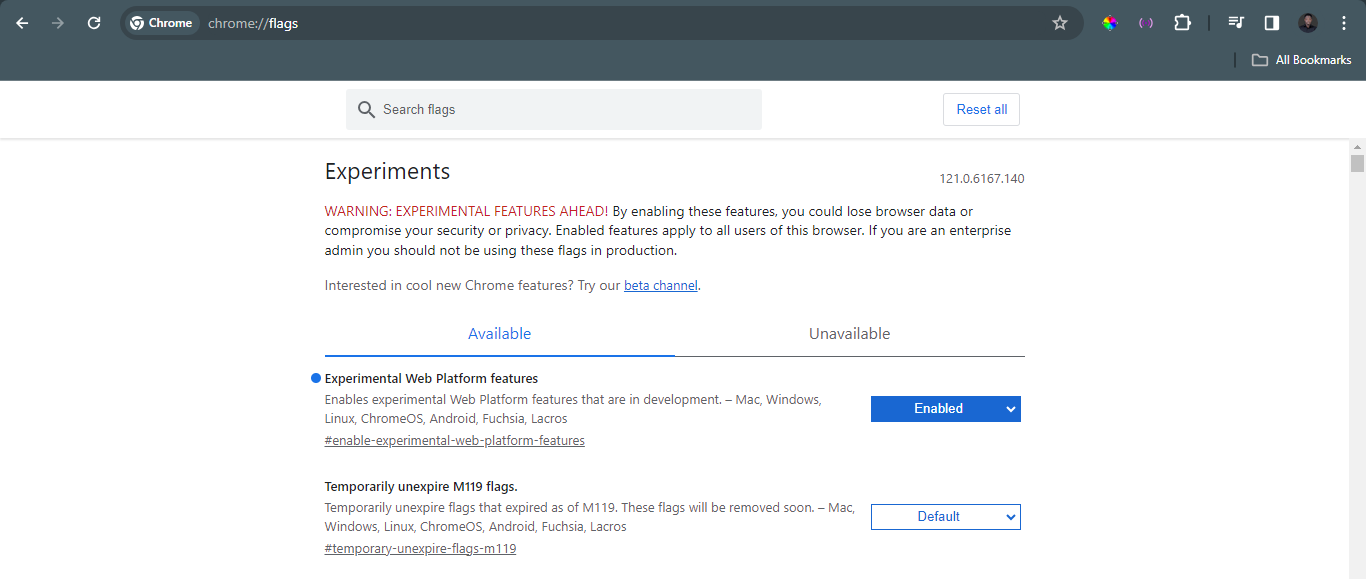This screenshot has width=1366, height=579.
Task: Switch to the Unavailable tab
Action: coord(850,334)
